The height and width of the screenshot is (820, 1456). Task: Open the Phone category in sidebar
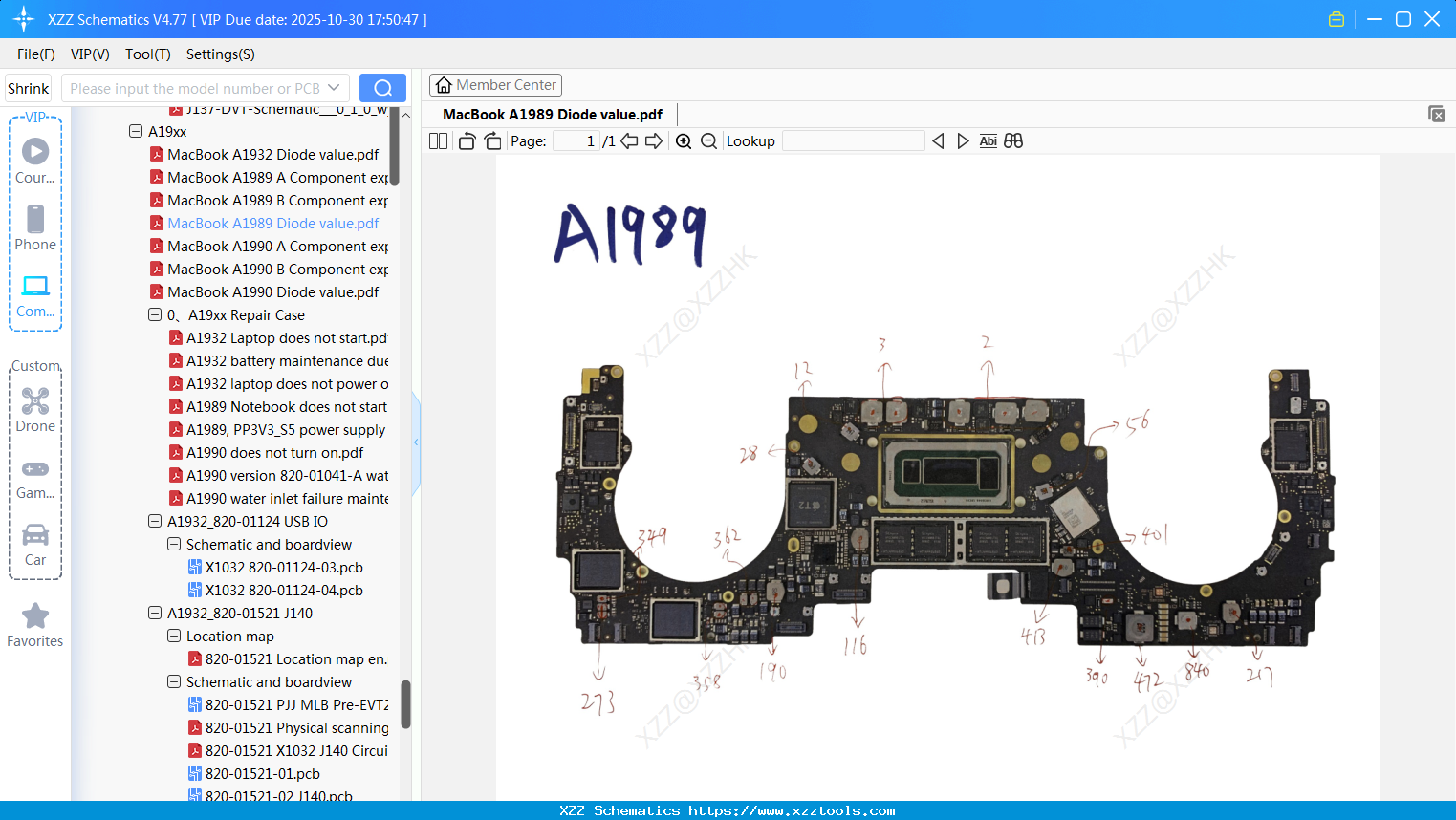[35, 228]
